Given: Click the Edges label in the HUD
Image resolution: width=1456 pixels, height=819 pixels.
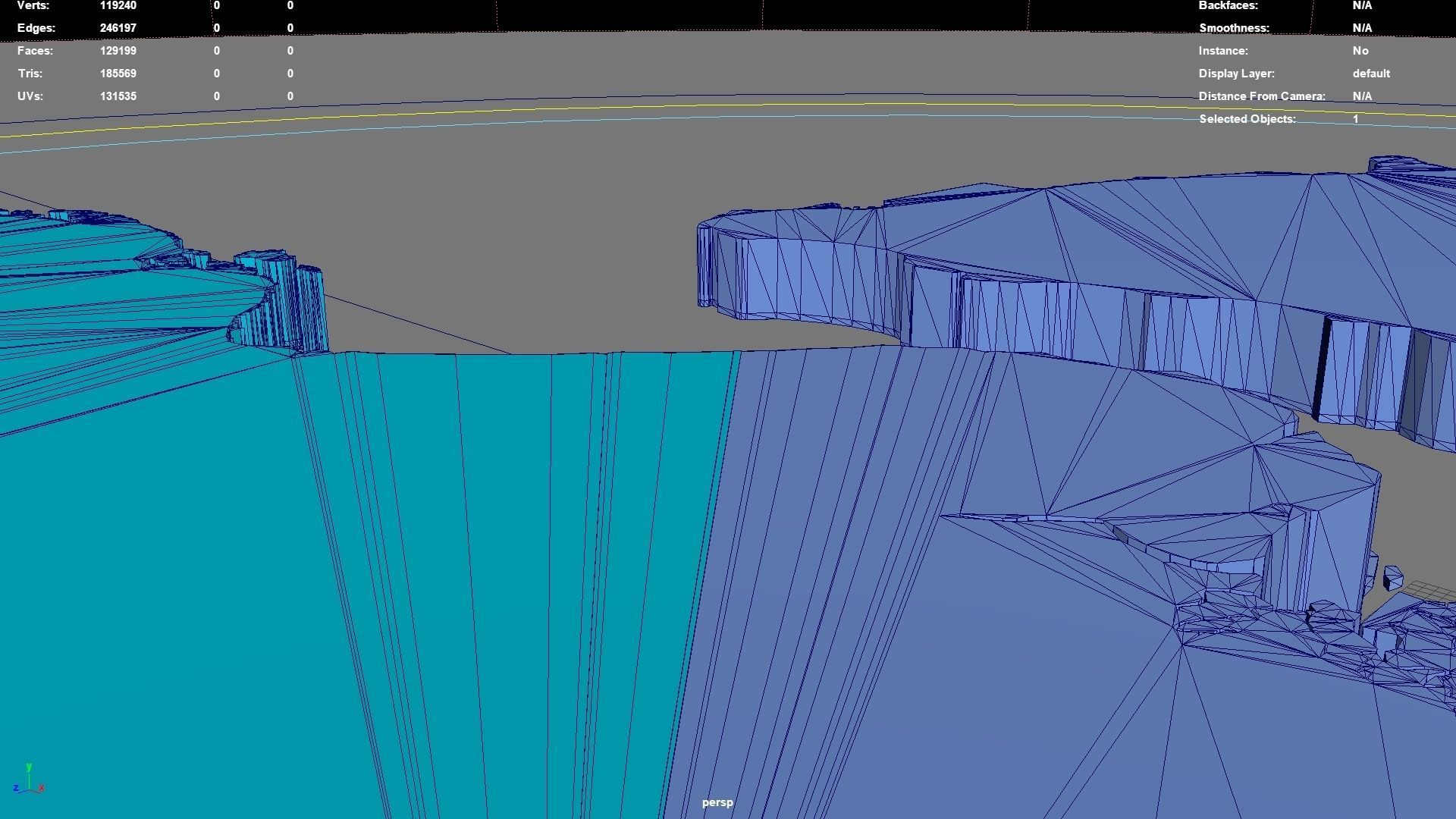Looking at the screenshot, I should [36, 28].
